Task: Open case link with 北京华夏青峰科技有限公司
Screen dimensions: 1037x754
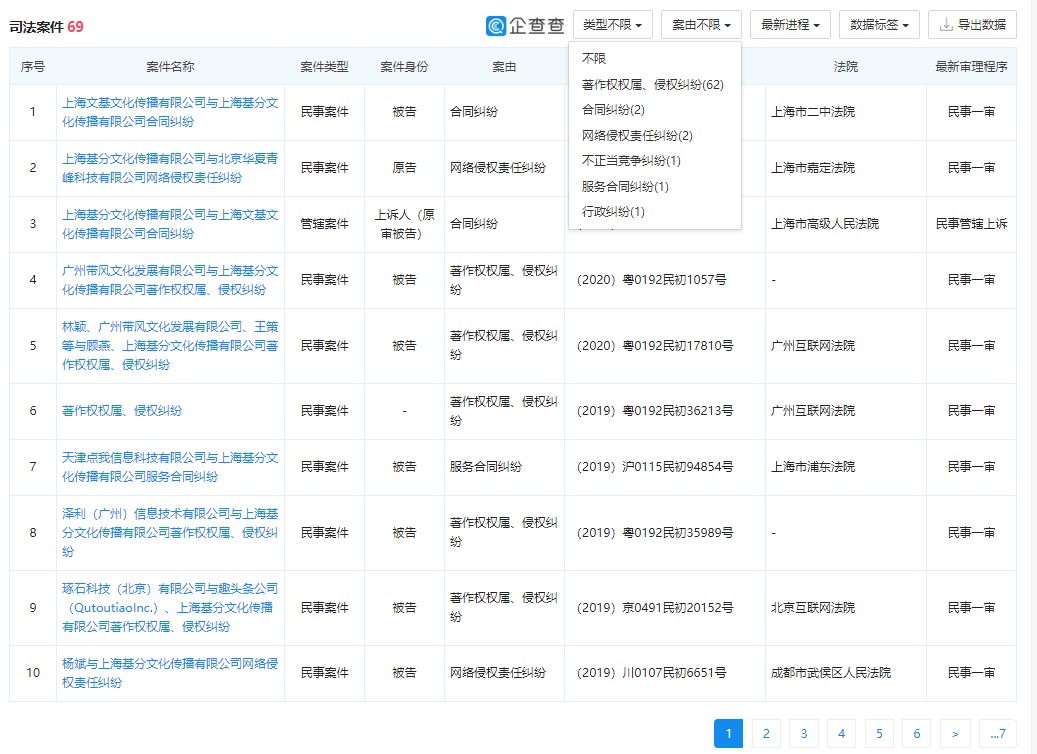Action: (x=170, y=168)
